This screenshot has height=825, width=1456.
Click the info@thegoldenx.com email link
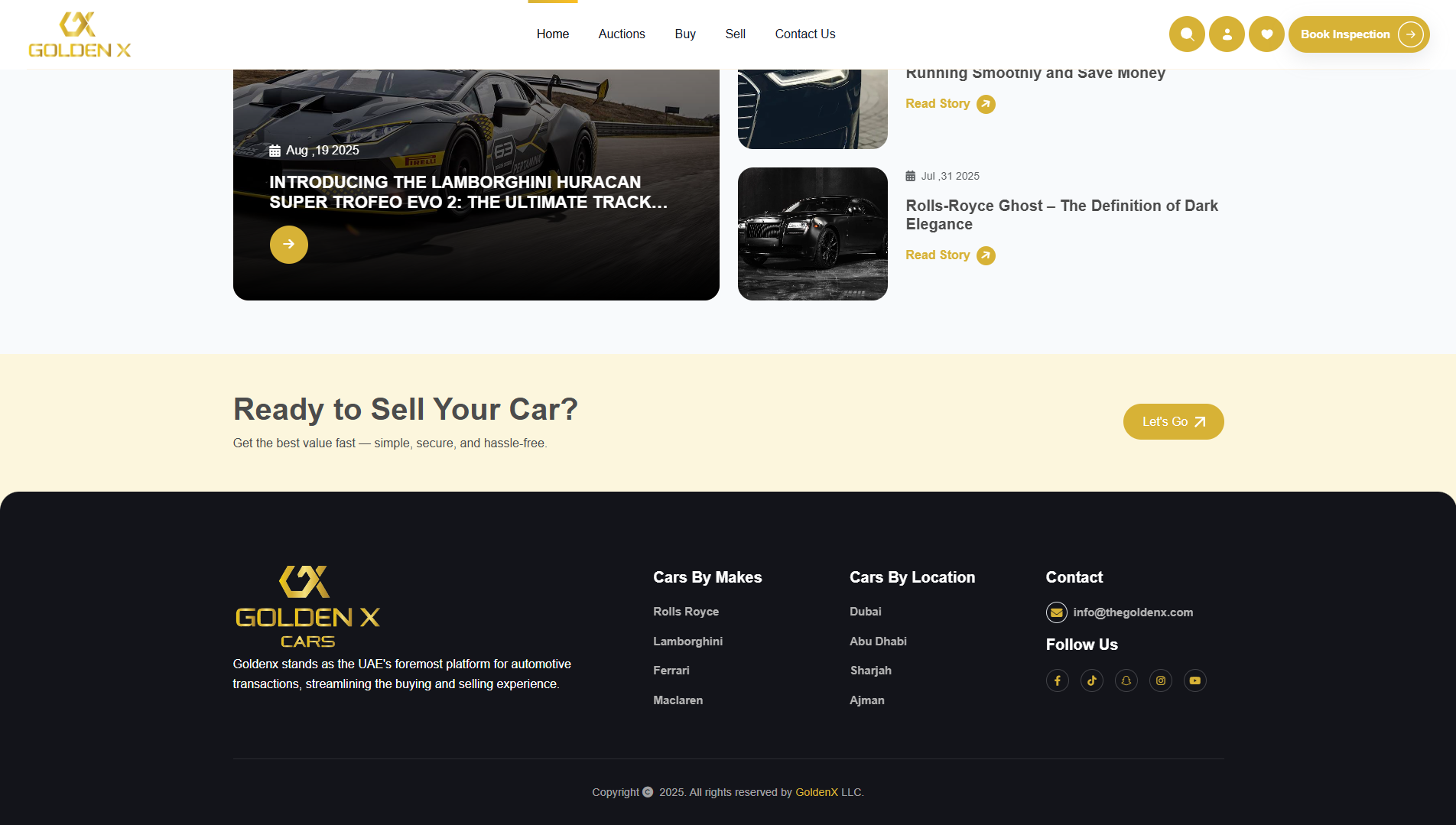coord(1133,612)
